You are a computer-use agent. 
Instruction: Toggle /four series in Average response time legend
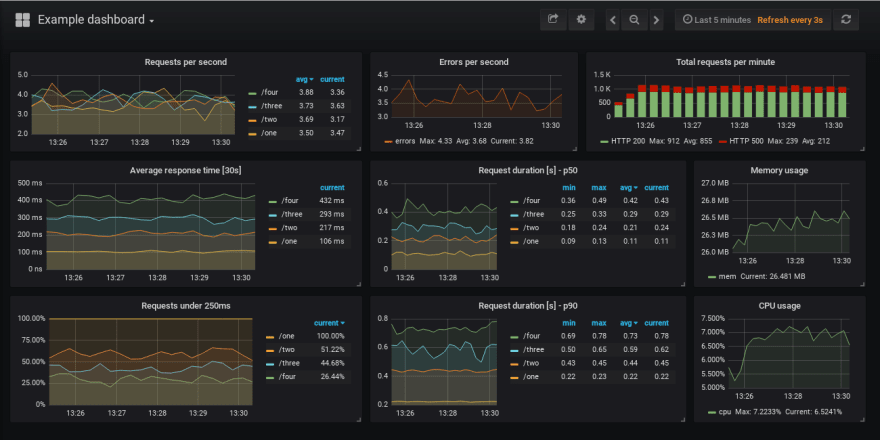(x=290, y=201)
